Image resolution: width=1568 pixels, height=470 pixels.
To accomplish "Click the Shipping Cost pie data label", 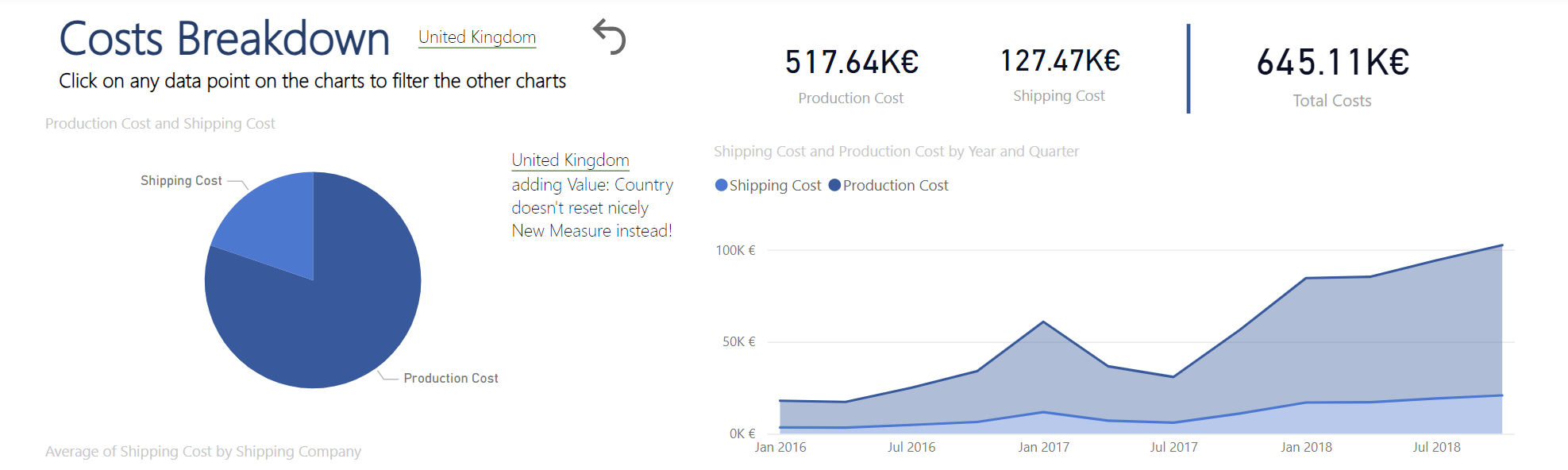I will point(181,181).
